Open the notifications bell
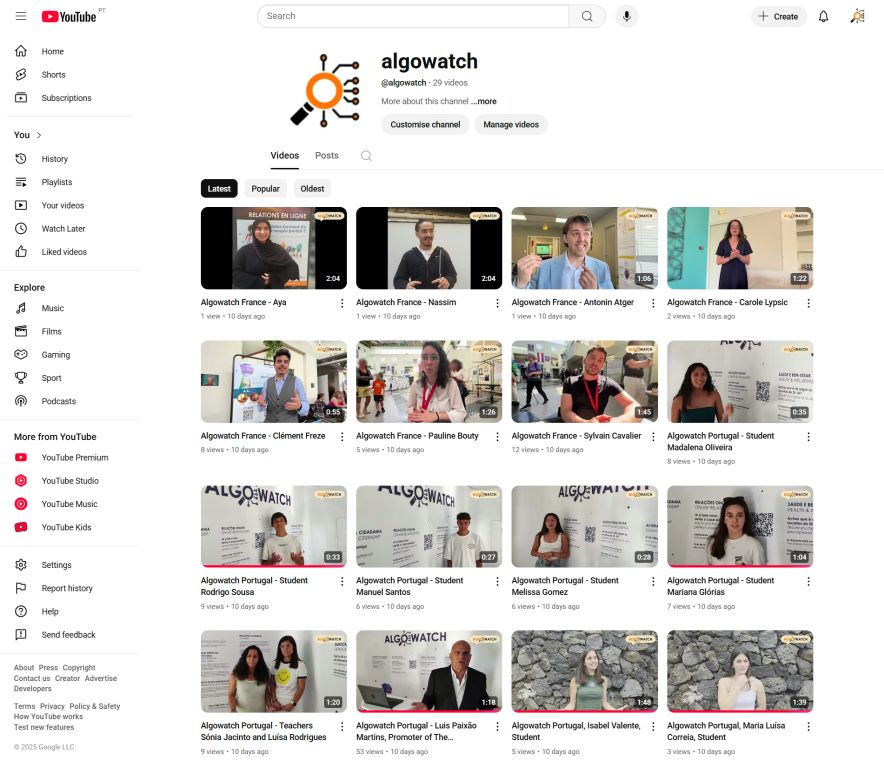 pos(823,16)
